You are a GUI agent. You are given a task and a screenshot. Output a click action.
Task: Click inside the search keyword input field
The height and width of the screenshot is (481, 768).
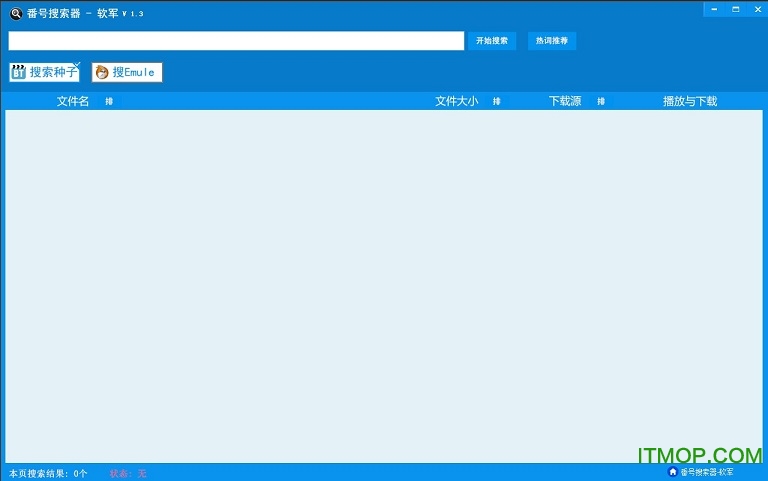[236, 41]
